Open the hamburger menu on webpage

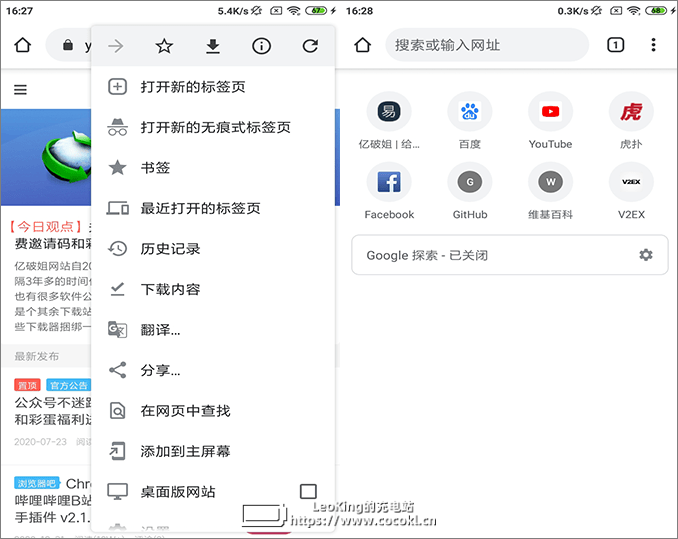[20, 89]
